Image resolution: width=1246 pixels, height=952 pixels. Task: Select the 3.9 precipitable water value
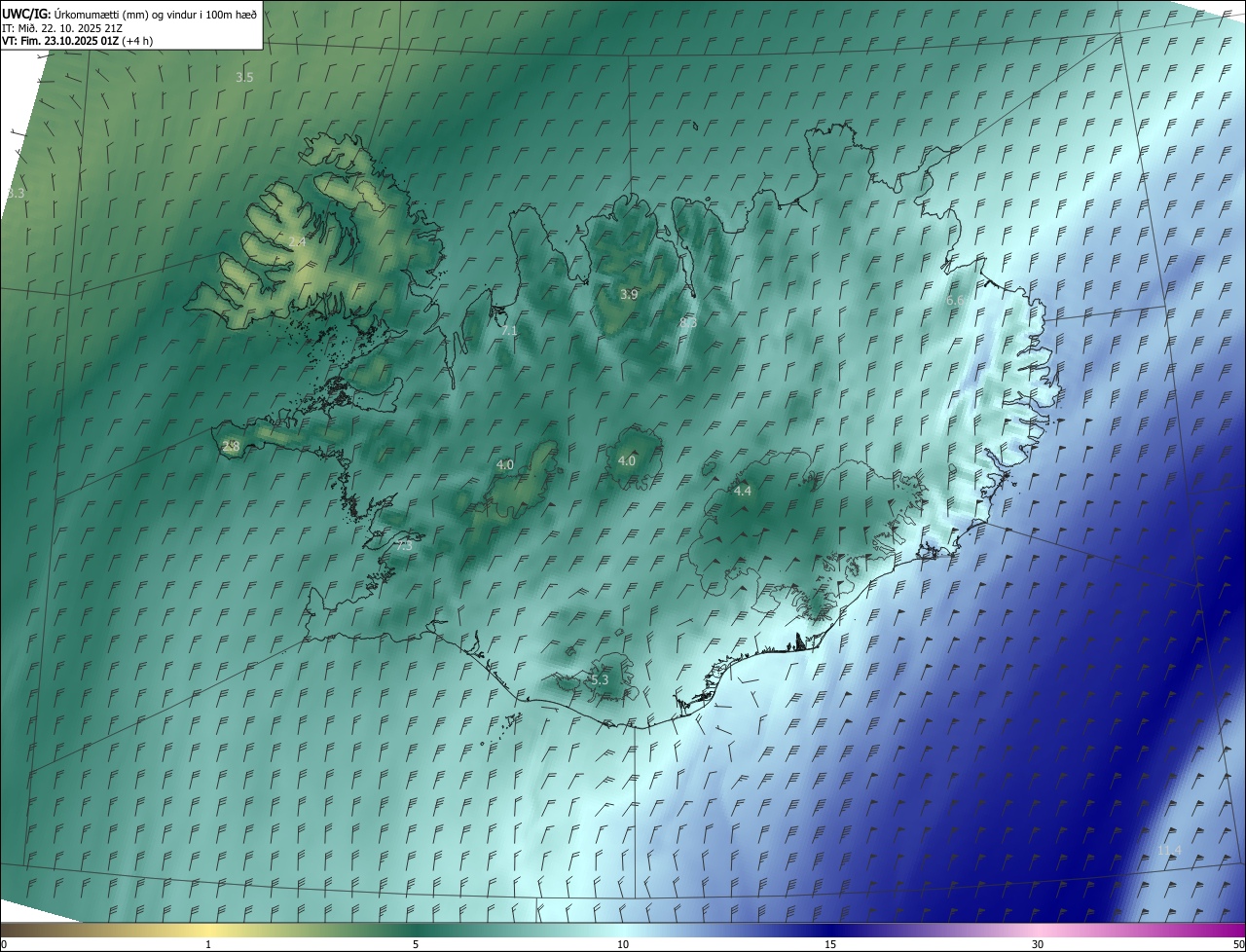click(x=629, y=294)
